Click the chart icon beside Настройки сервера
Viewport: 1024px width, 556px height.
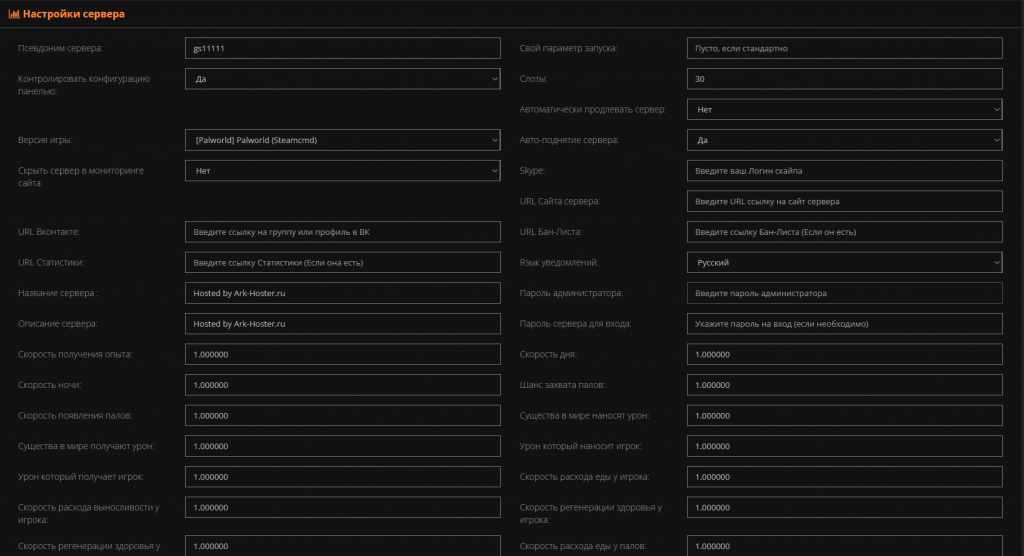pyautogui.click(x=14, y=14)
